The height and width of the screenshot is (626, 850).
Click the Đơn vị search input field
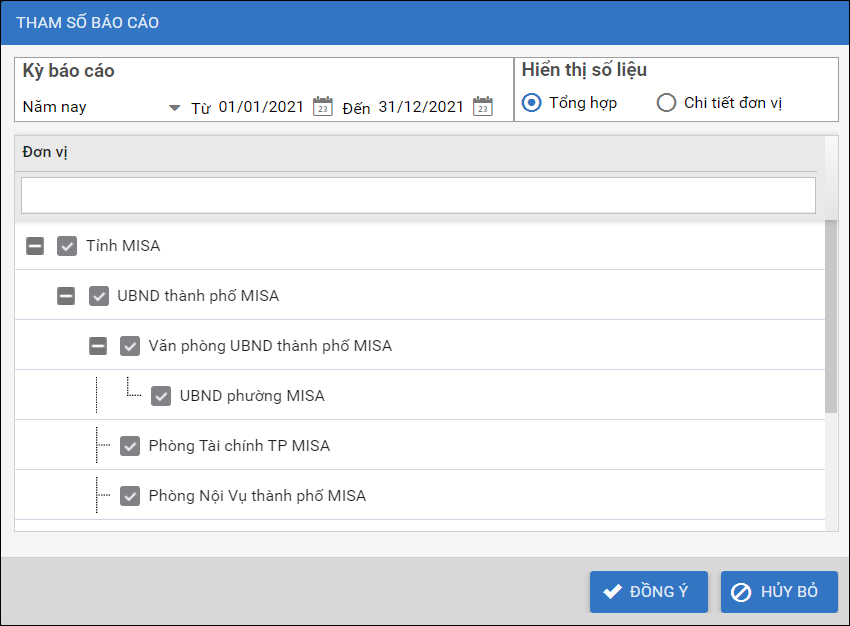point(418,195)
